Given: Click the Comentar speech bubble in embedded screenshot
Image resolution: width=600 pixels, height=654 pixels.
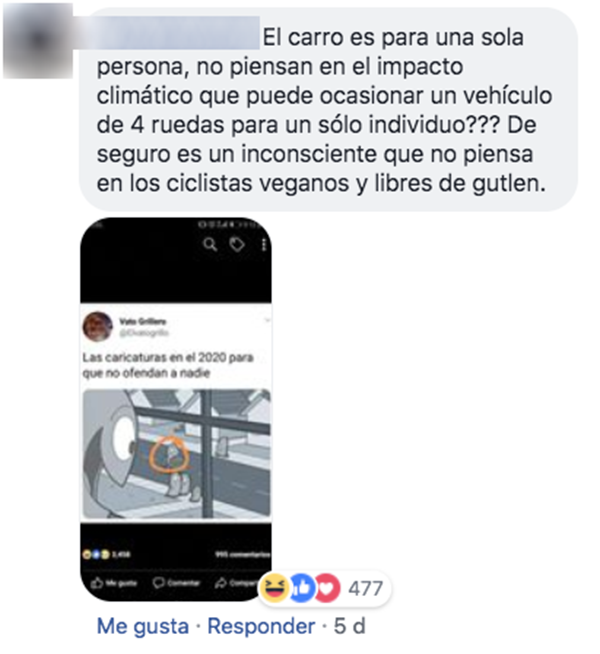Looking at the screenshot, I should pyautogui.click(x=176, y=583).
